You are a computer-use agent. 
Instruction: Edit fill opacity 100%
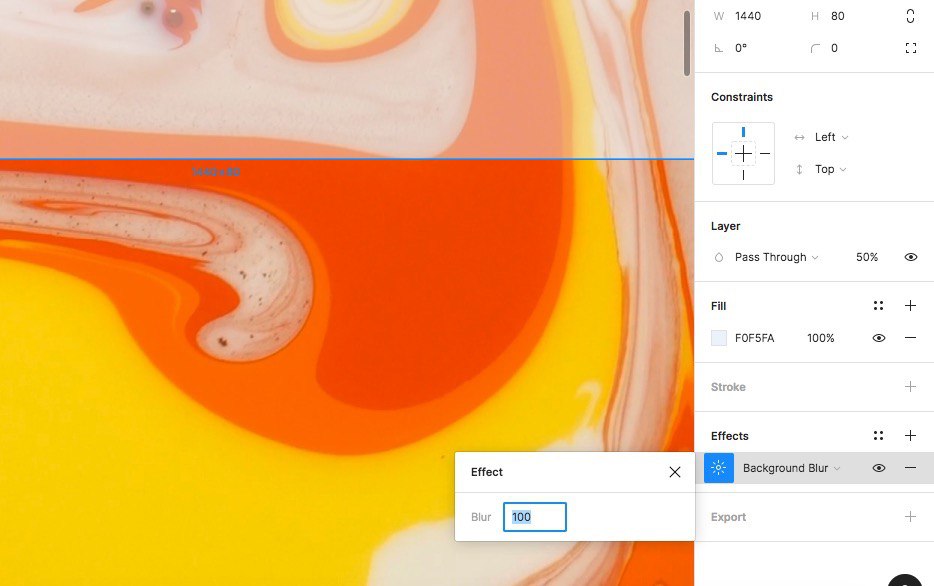[820, 338]
